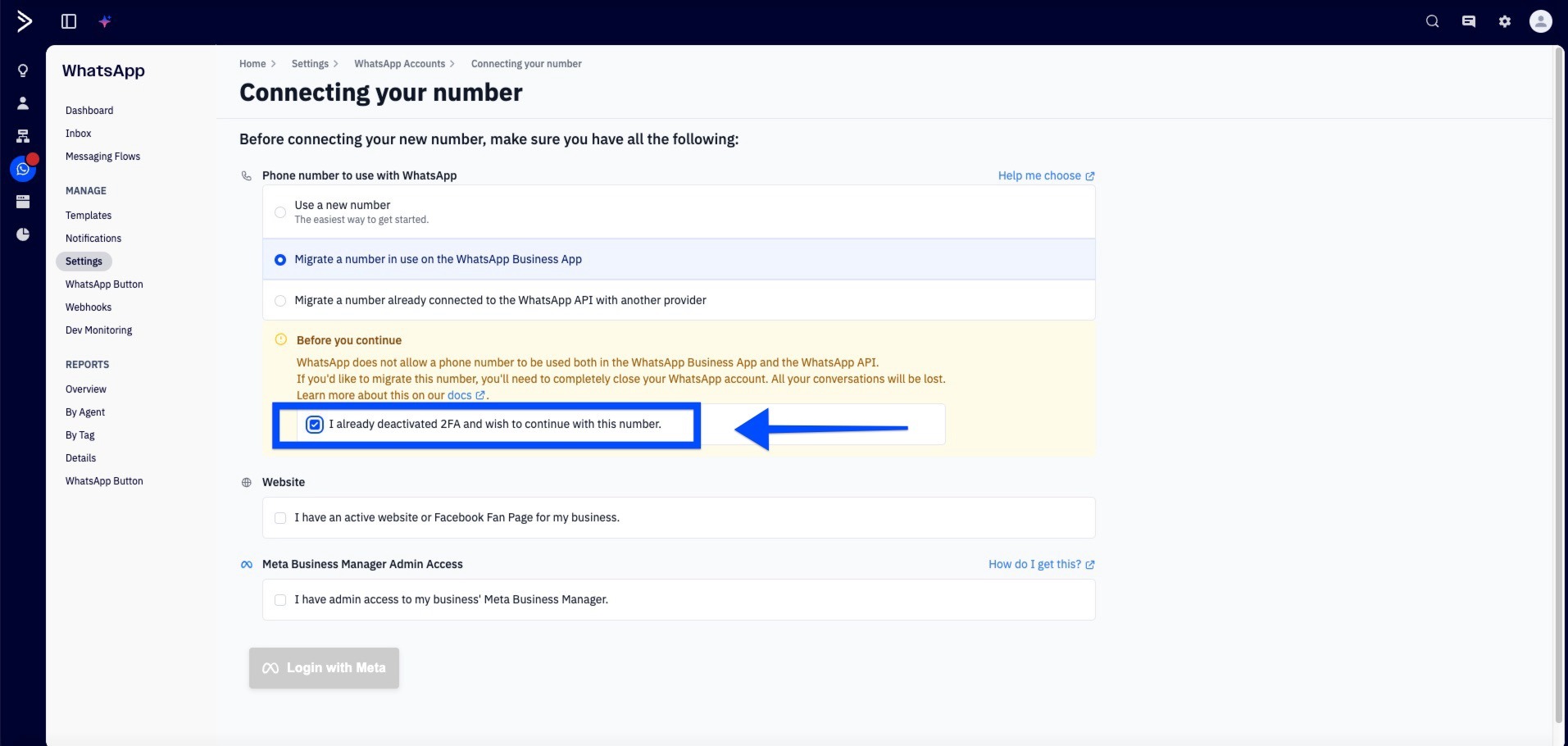
Task: Open WhatsApp Button under Manage
Action: coord(104,284)
